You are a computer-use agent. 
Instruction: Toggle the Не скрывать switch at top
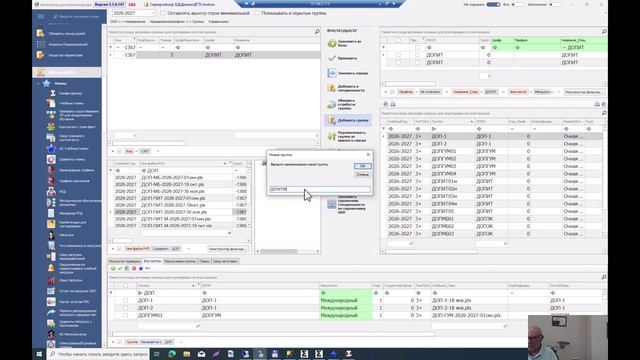click(x=493, y=4)
